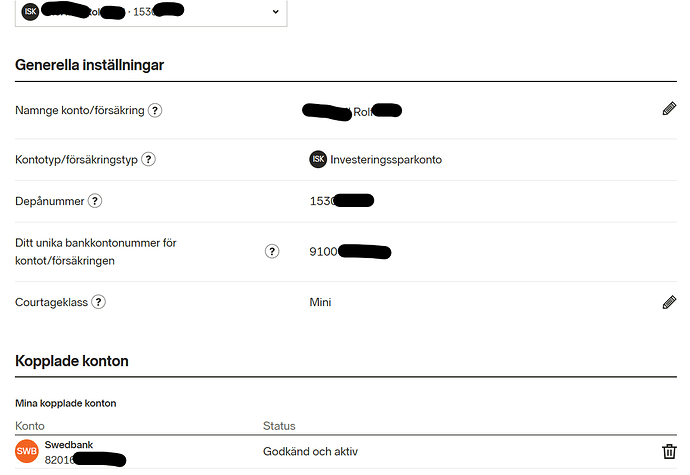Image resolution: width=690 pixels, height=475 pixels.
Task: Edit the account name with pencil icon
Action: [669, 109]
